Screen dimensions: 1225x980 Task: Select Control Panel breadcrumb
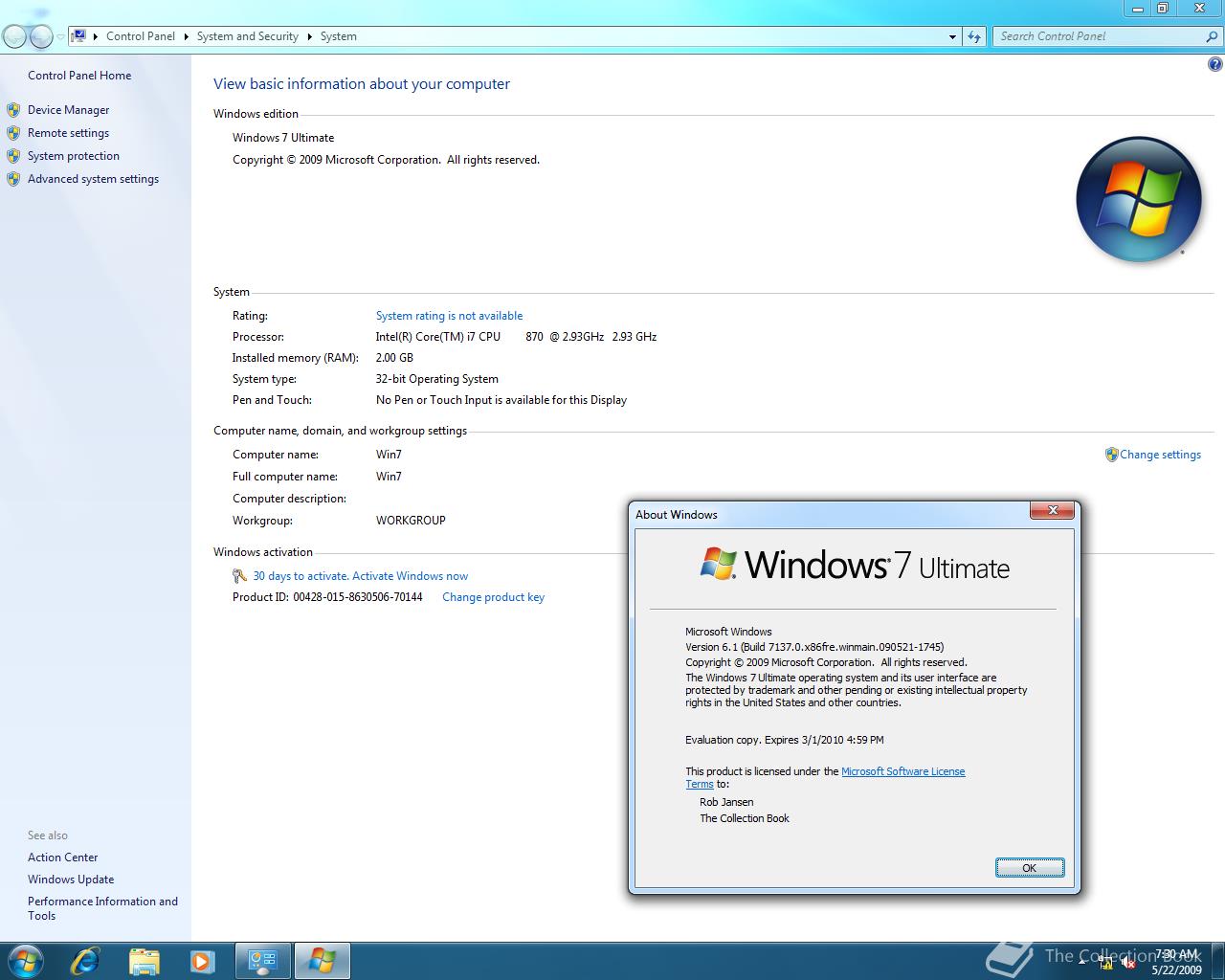[x=141, y=36]
